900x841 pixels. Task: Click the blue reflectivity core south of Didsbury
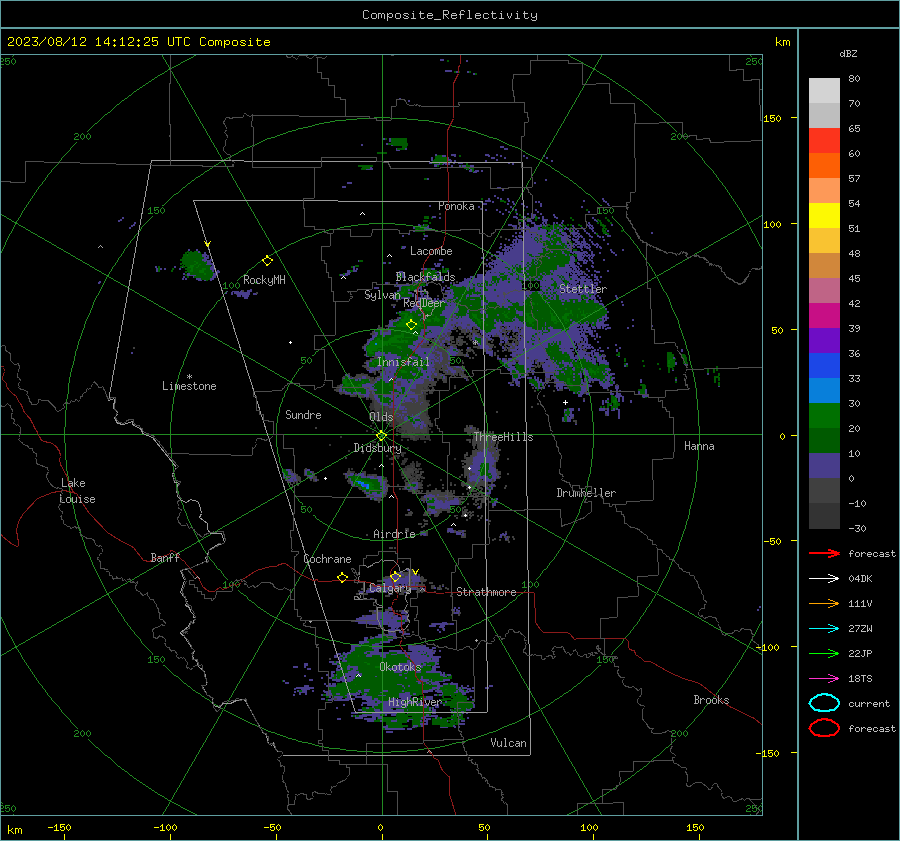pyautogui.click(x=363, y=486)
